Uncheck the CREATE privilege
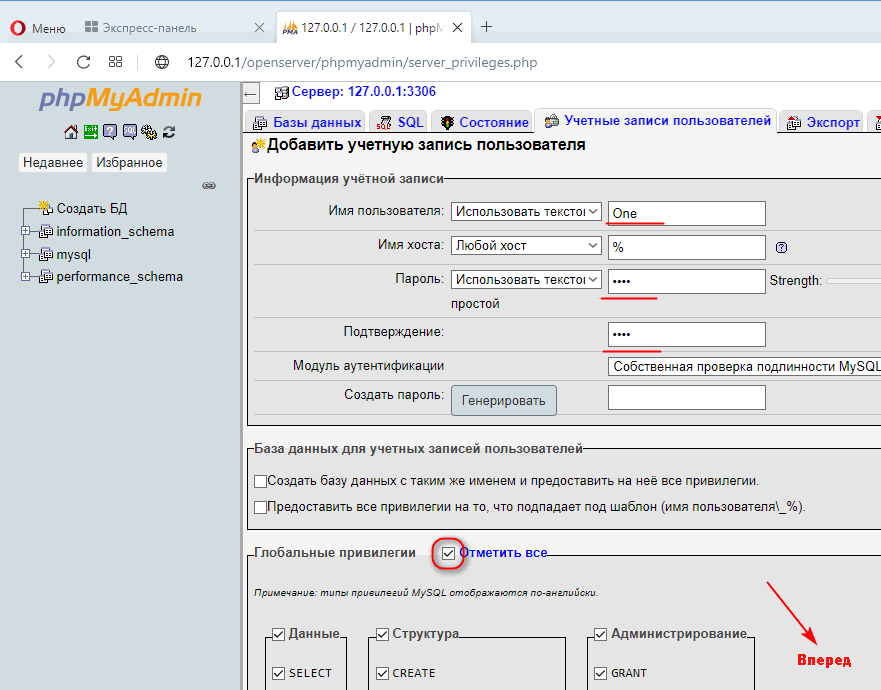Viewport: 881px width, 690px height. (382, 673)
